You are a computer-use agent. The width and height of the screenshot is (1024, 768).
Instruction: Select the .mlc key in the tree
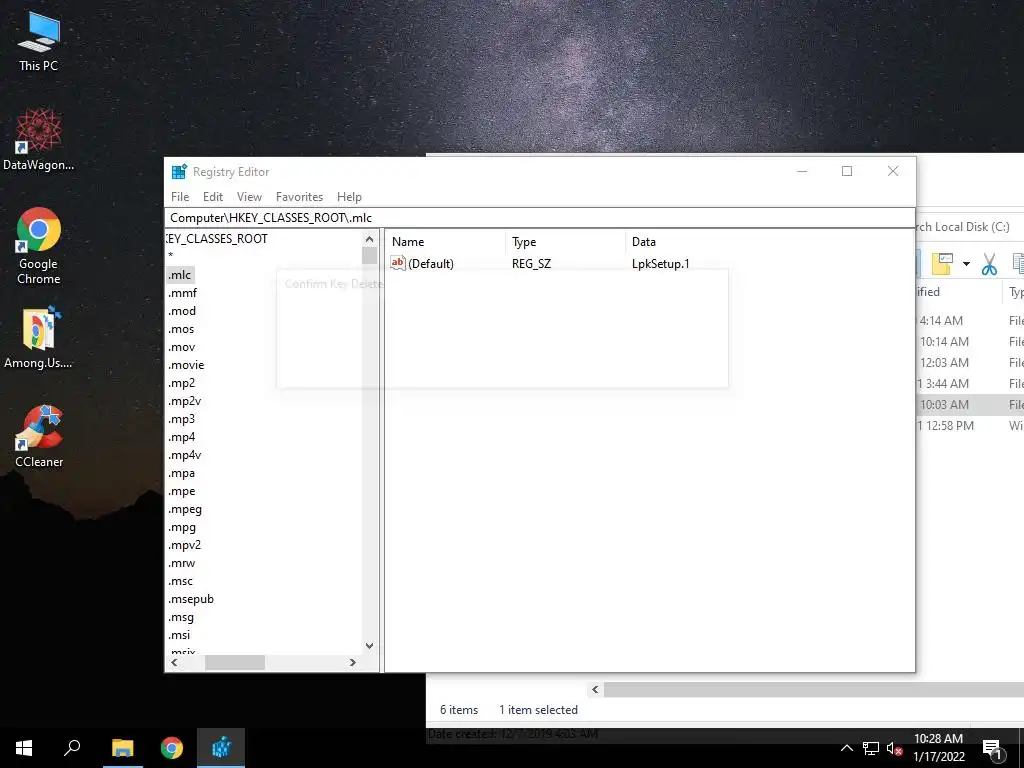tap(180, 275)
